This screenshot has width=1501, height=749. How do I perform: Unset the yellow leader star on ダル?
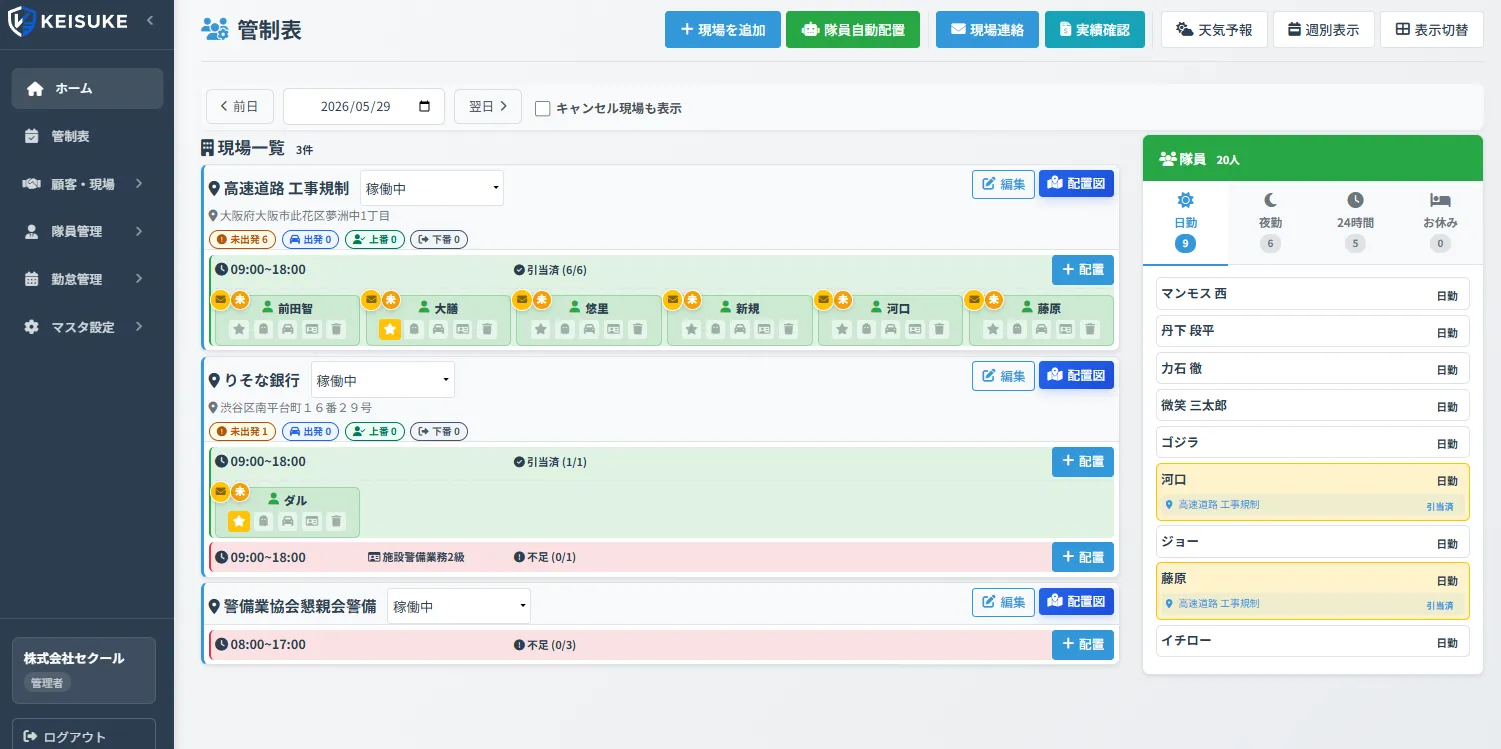coord(239,521)
